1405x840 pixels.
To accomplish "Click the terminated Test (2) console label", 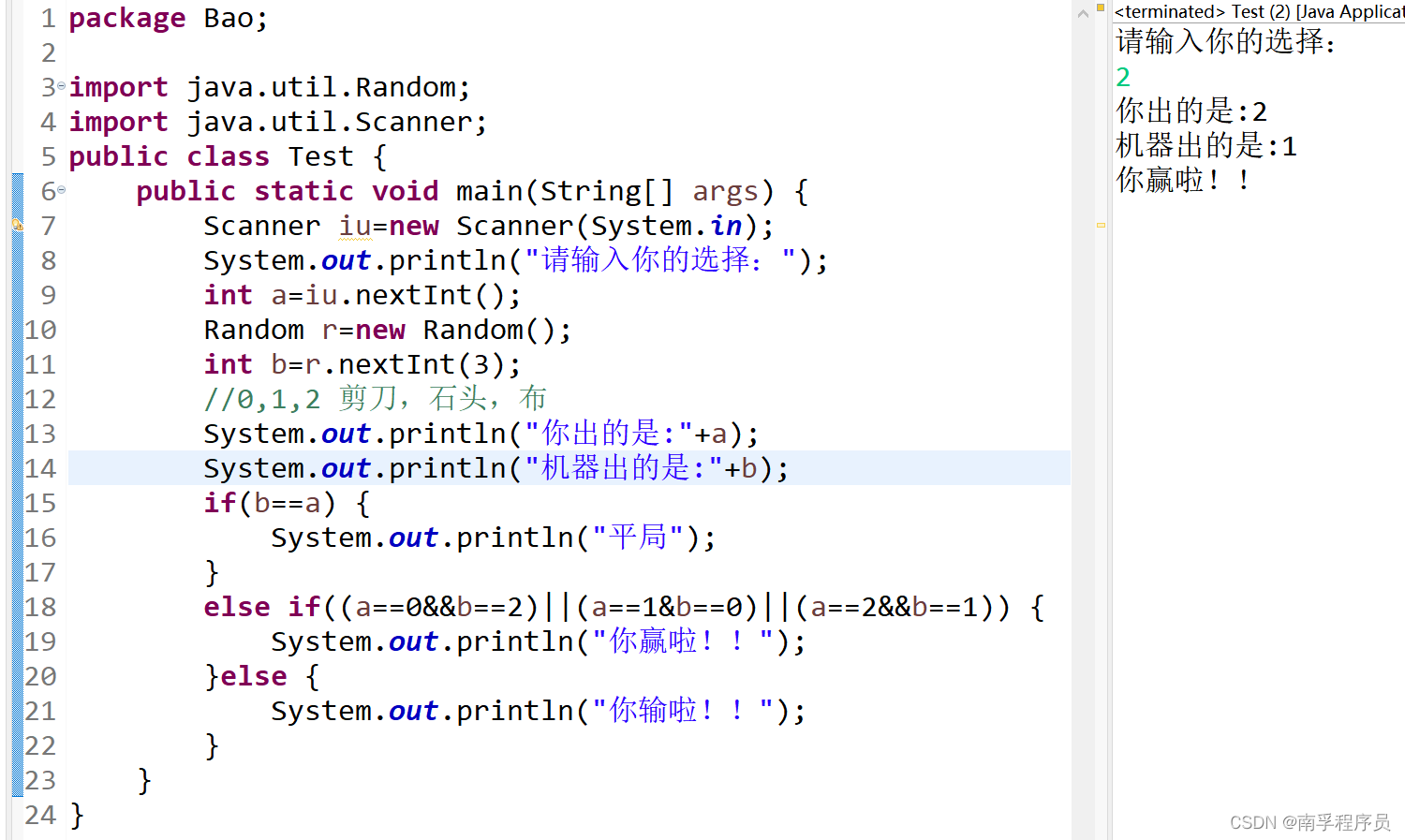I will click(x=1259, y=11).
